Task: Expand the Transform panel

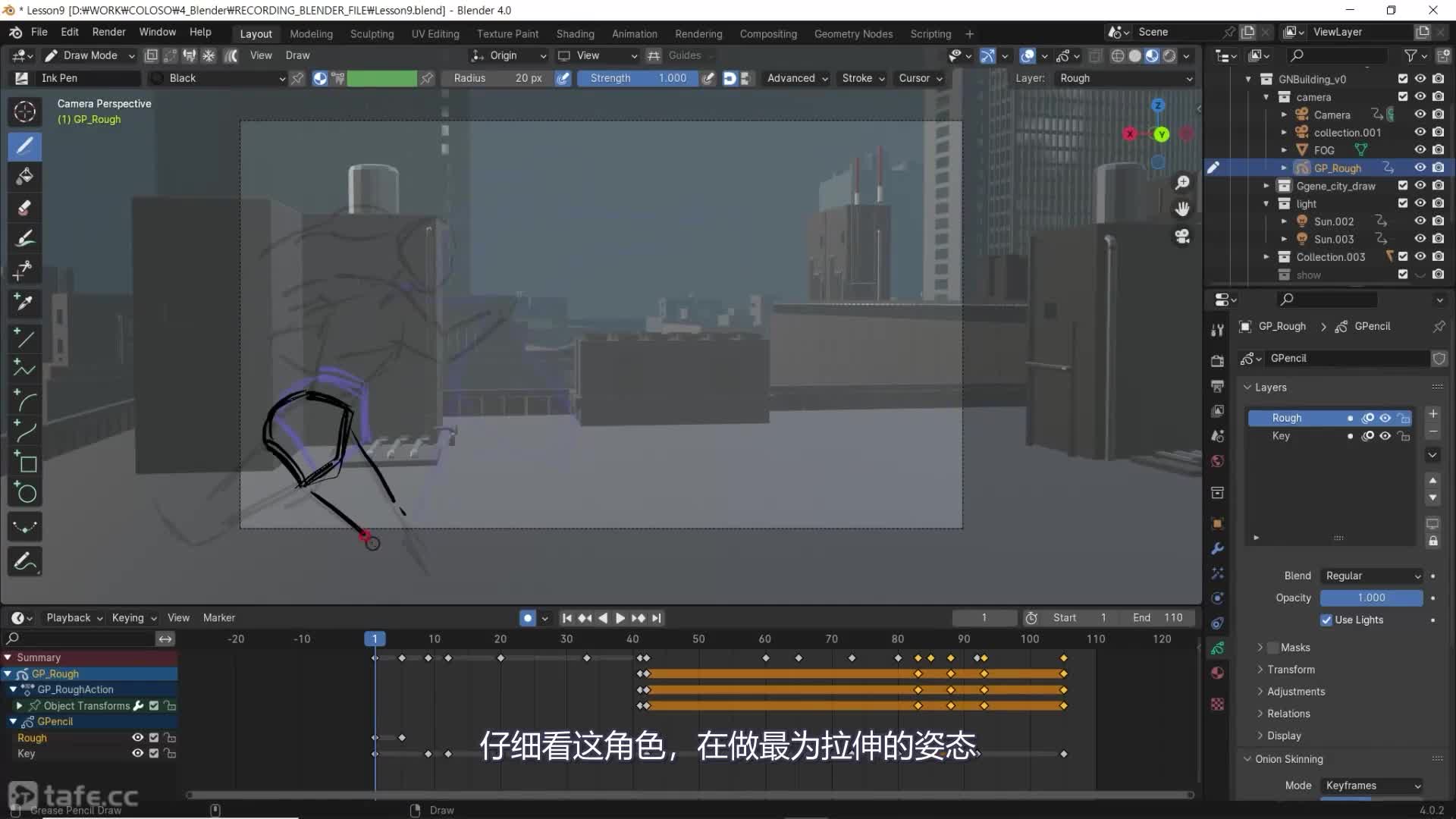Action: 1291,670
